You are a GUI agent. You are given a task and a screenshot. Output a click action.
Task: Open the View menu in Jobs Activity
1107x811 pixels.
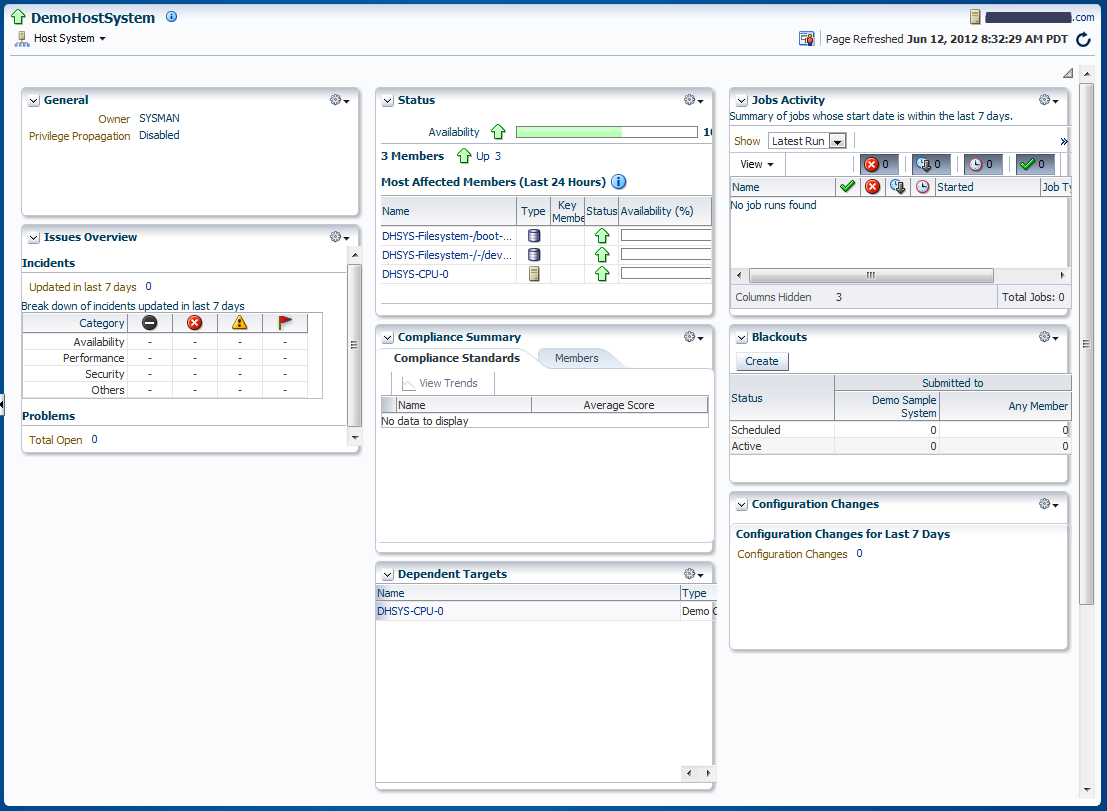[x=757, y=164]
